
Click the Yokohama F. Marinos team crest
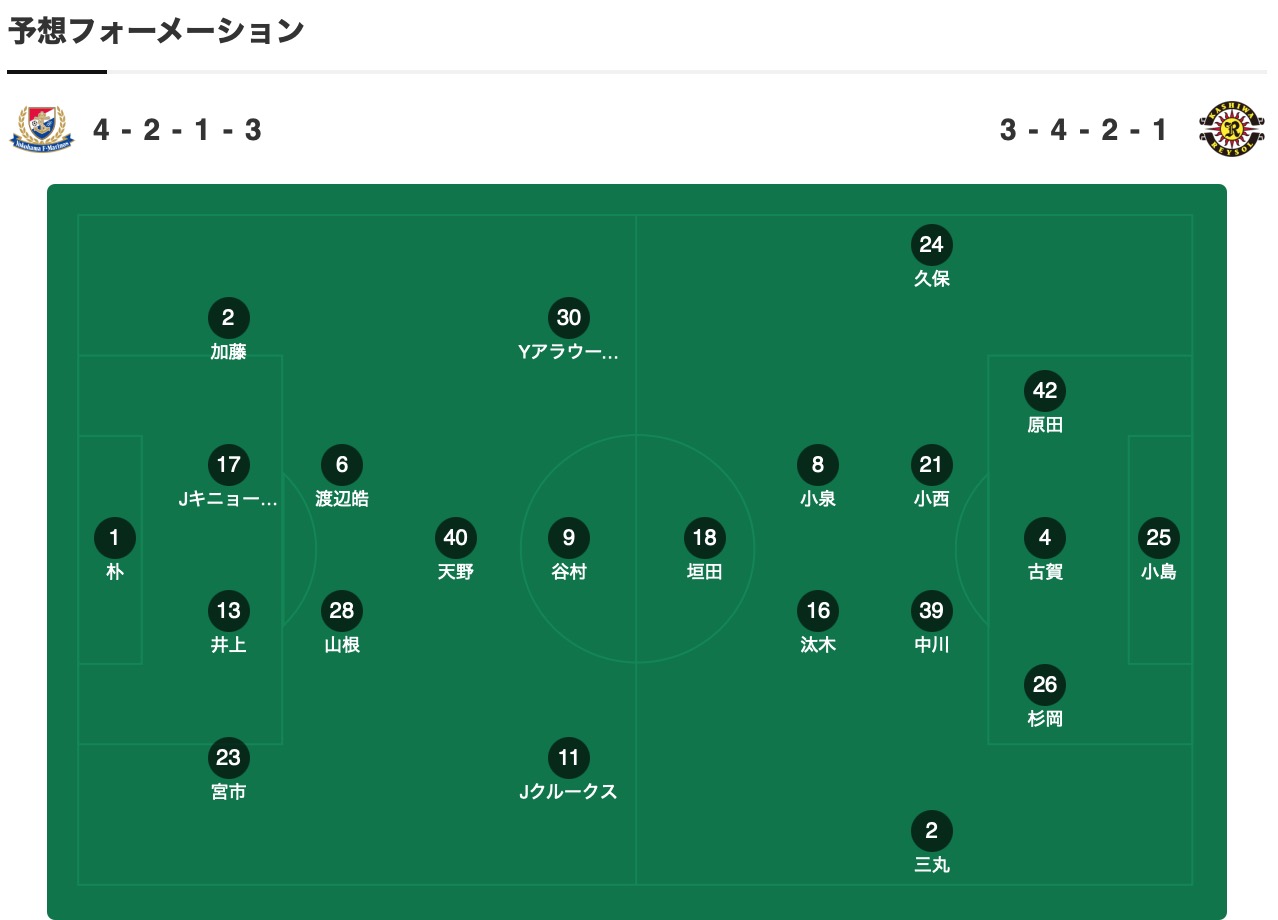[42, 130]
